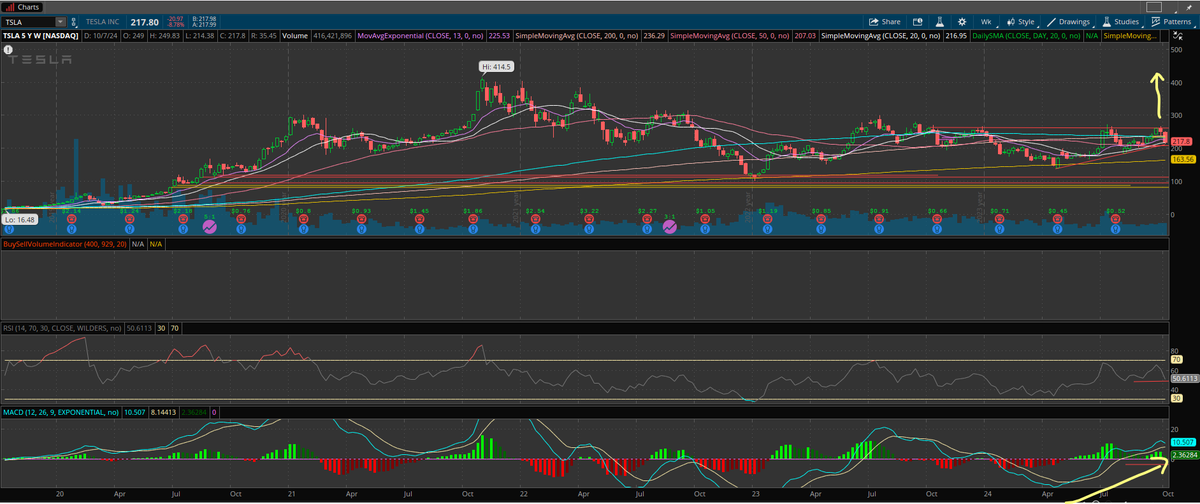Click the 236.29 SMA 200 value
1200x504 pixels.
point(654,36)
